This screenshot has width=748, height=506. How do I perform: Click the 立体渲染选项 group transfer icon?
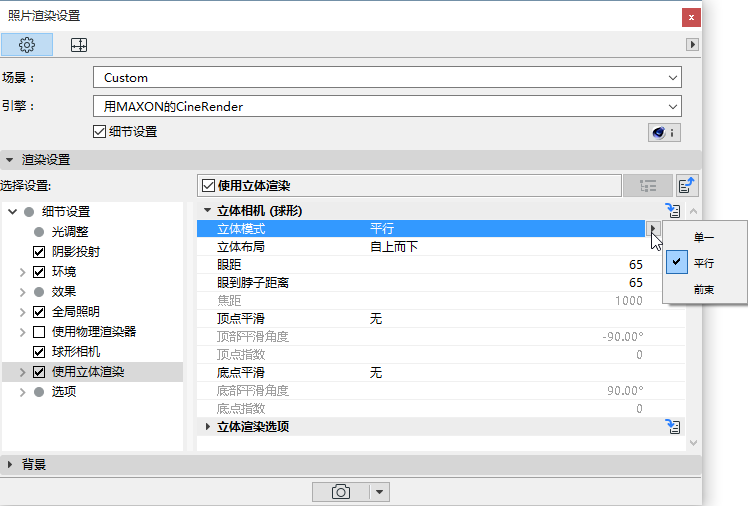tap(673, 426)
